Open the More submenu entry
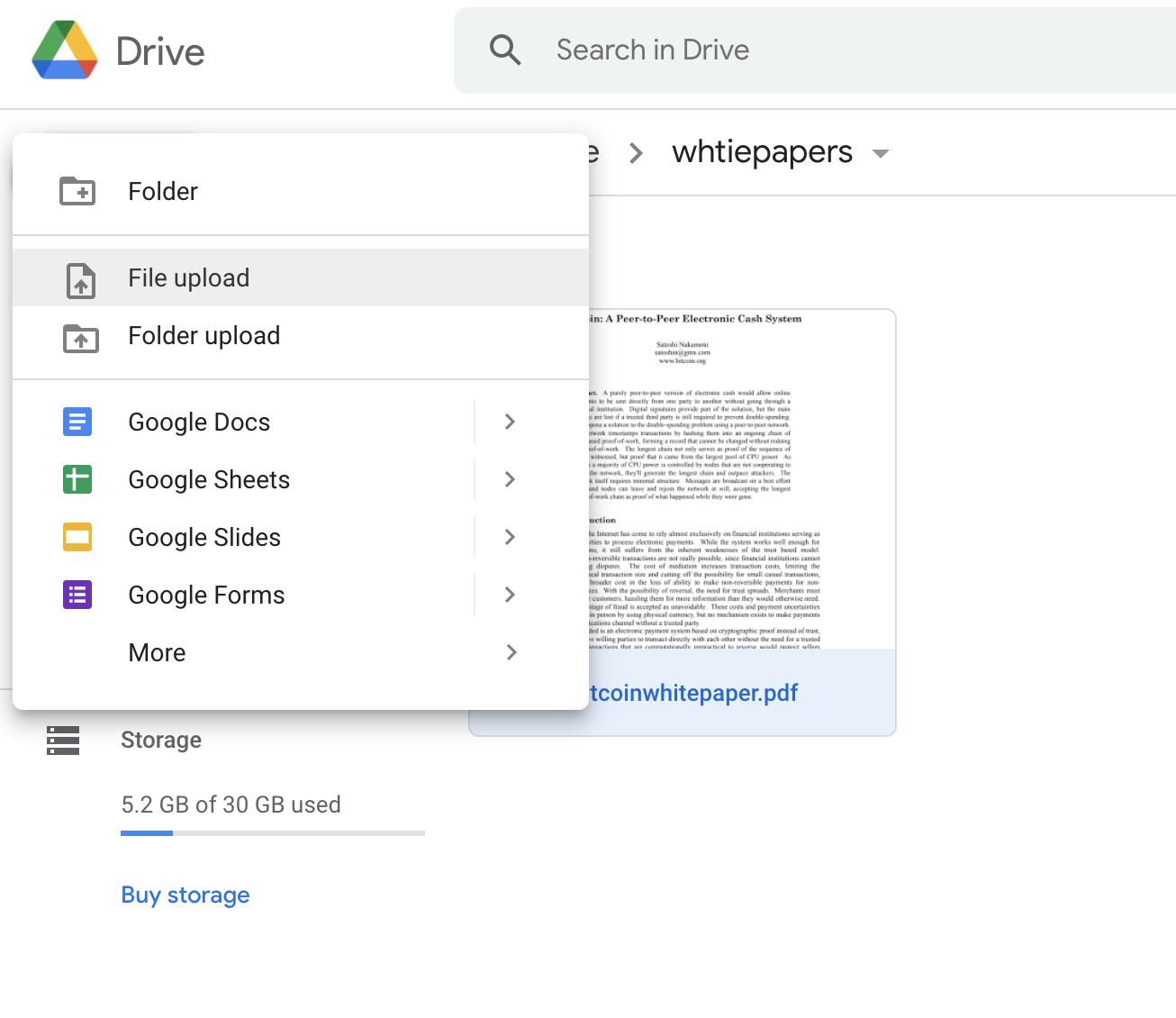Viewport: 1176px width, 1018px height. [301, 652]
